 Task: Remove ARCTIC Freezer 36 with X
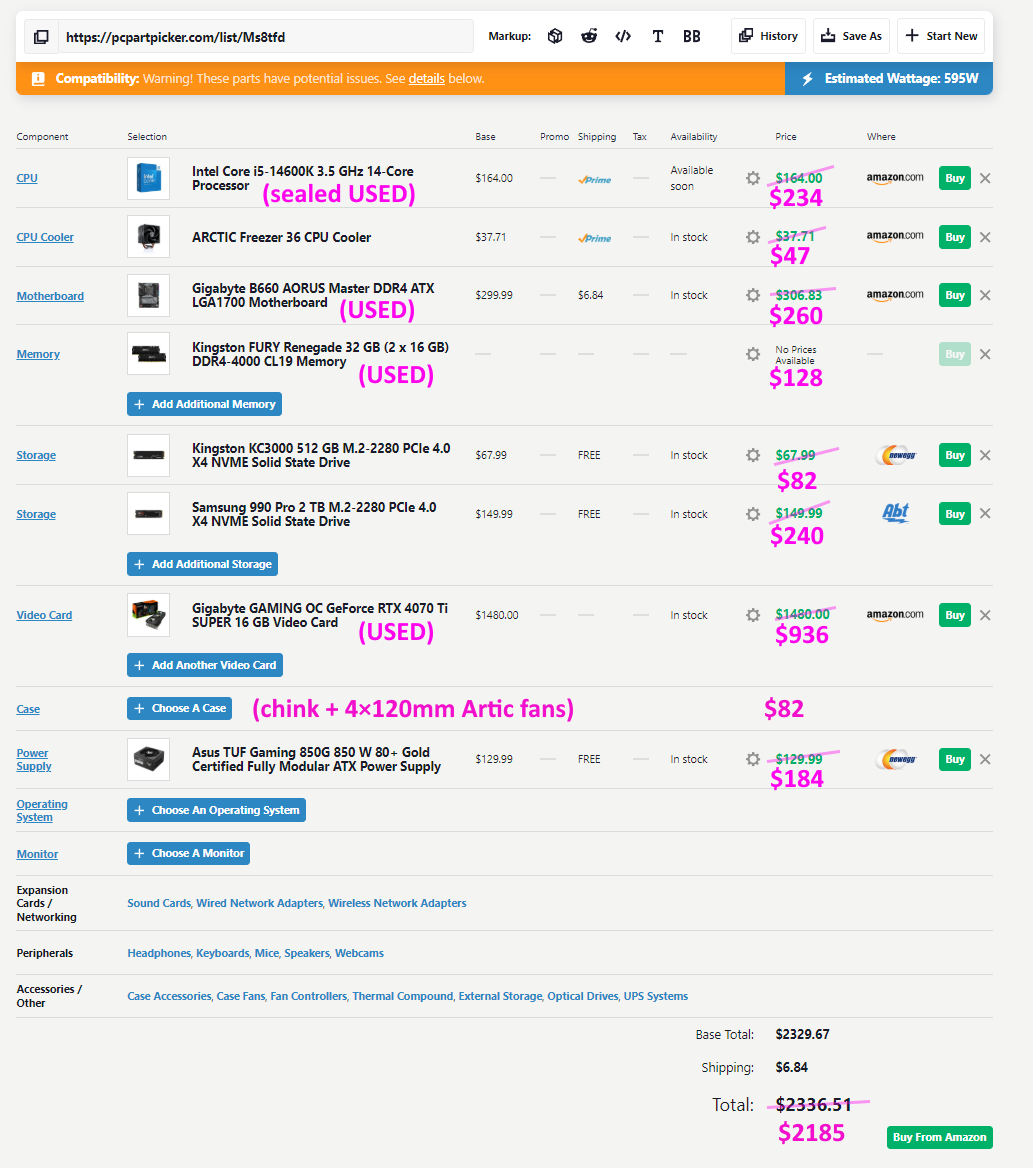tap(985, 237)
